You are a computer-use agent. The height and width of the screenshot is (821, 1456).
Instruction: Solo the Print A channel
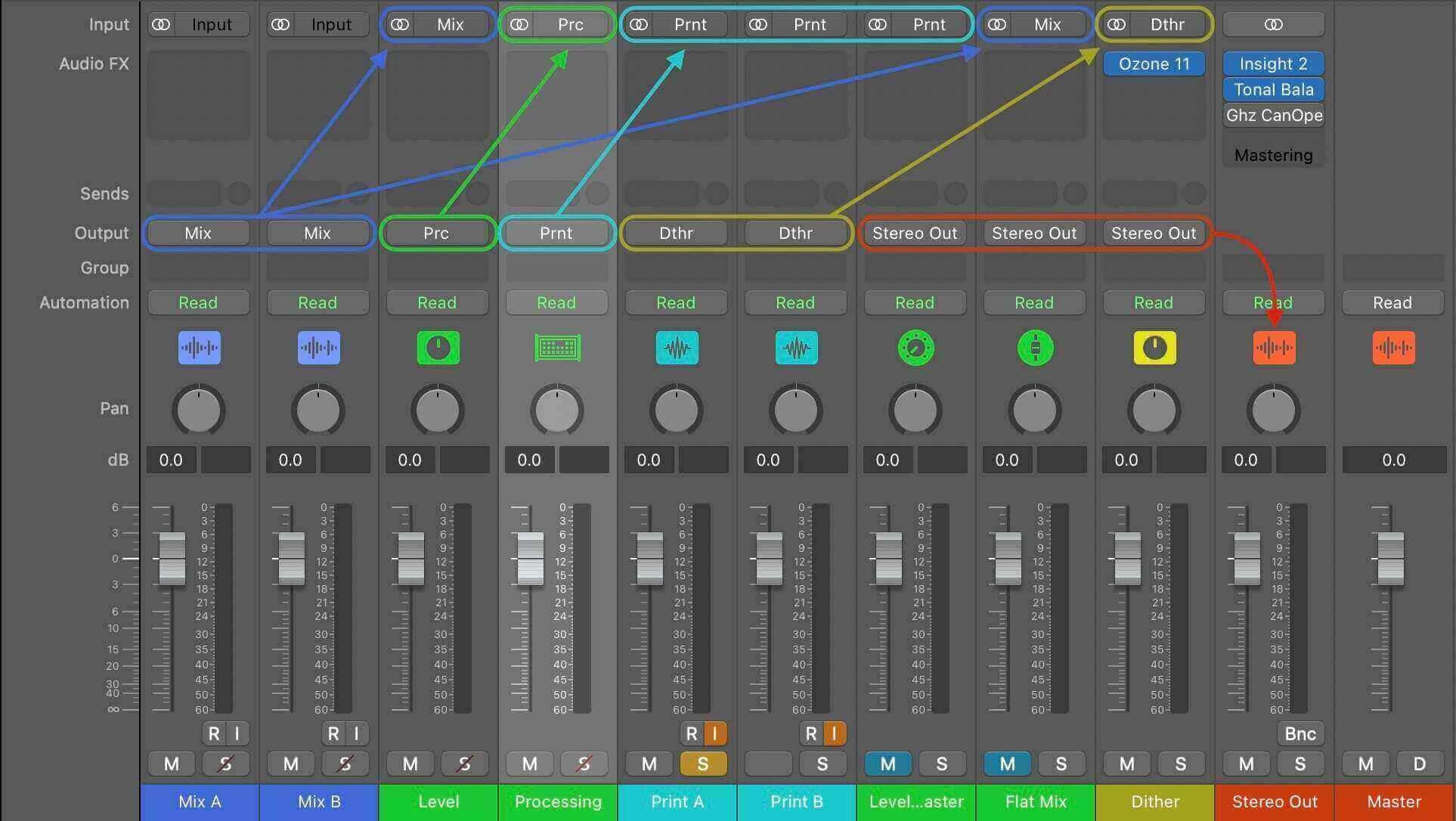point(703,764)
